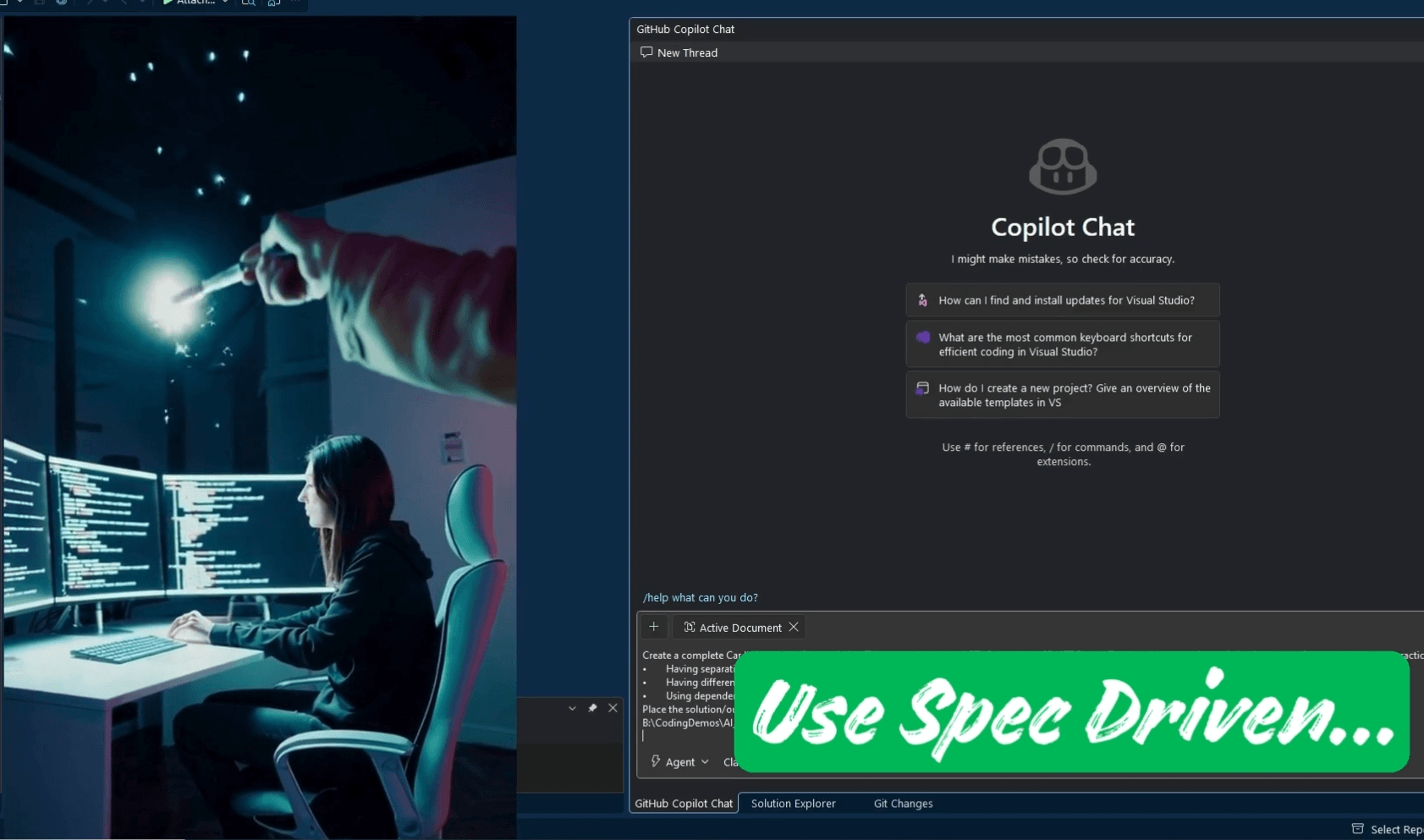Switch to the Solution Explorer tab
Viewport: 1424px width, 840px height.
(x=793, y=804)
